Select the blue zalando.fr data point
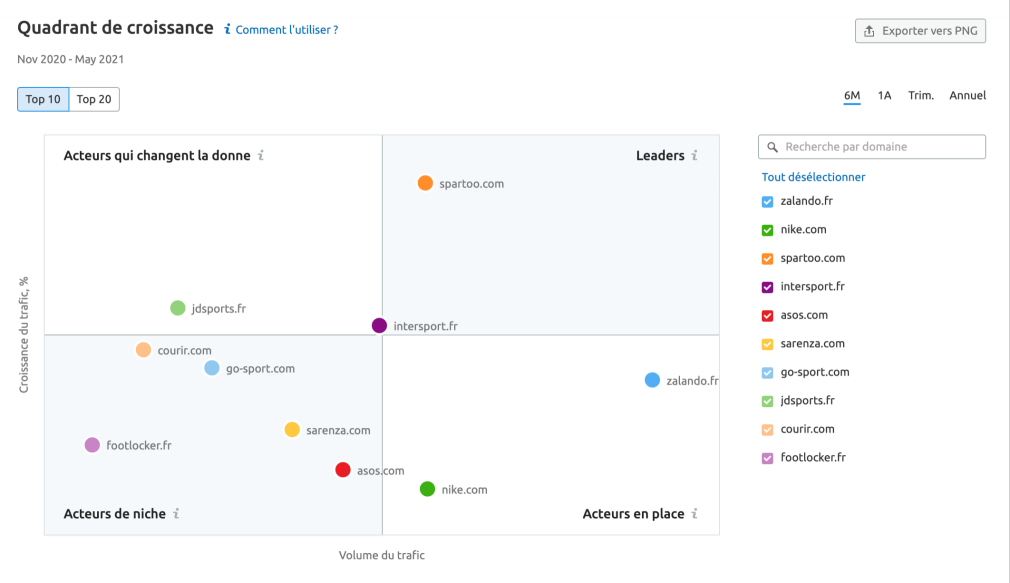This screenshot has height=583, width=1010. click(x=653, y=380)
